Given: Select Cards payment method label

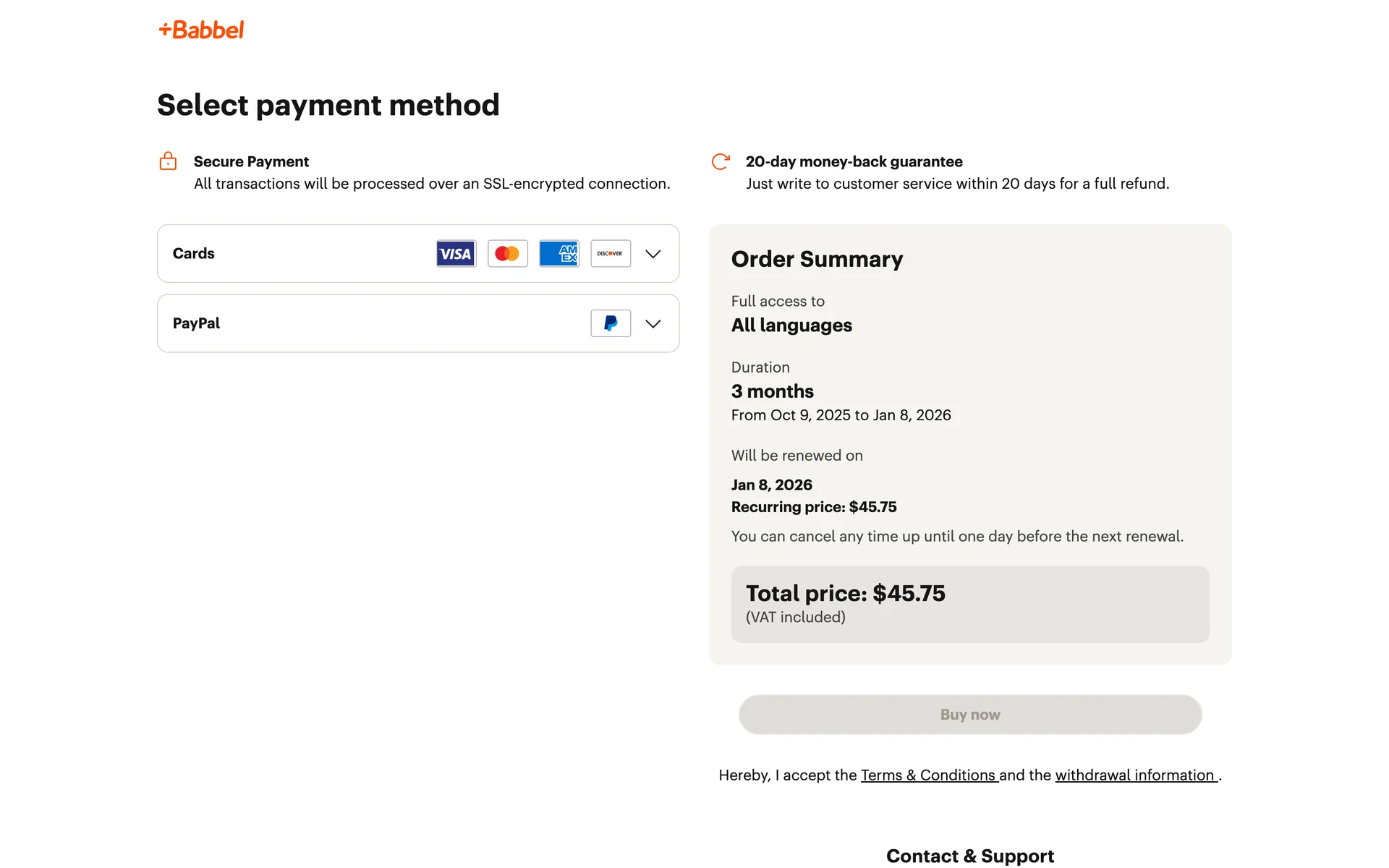Looking at the screenshot, I should [x=193, y=254].
